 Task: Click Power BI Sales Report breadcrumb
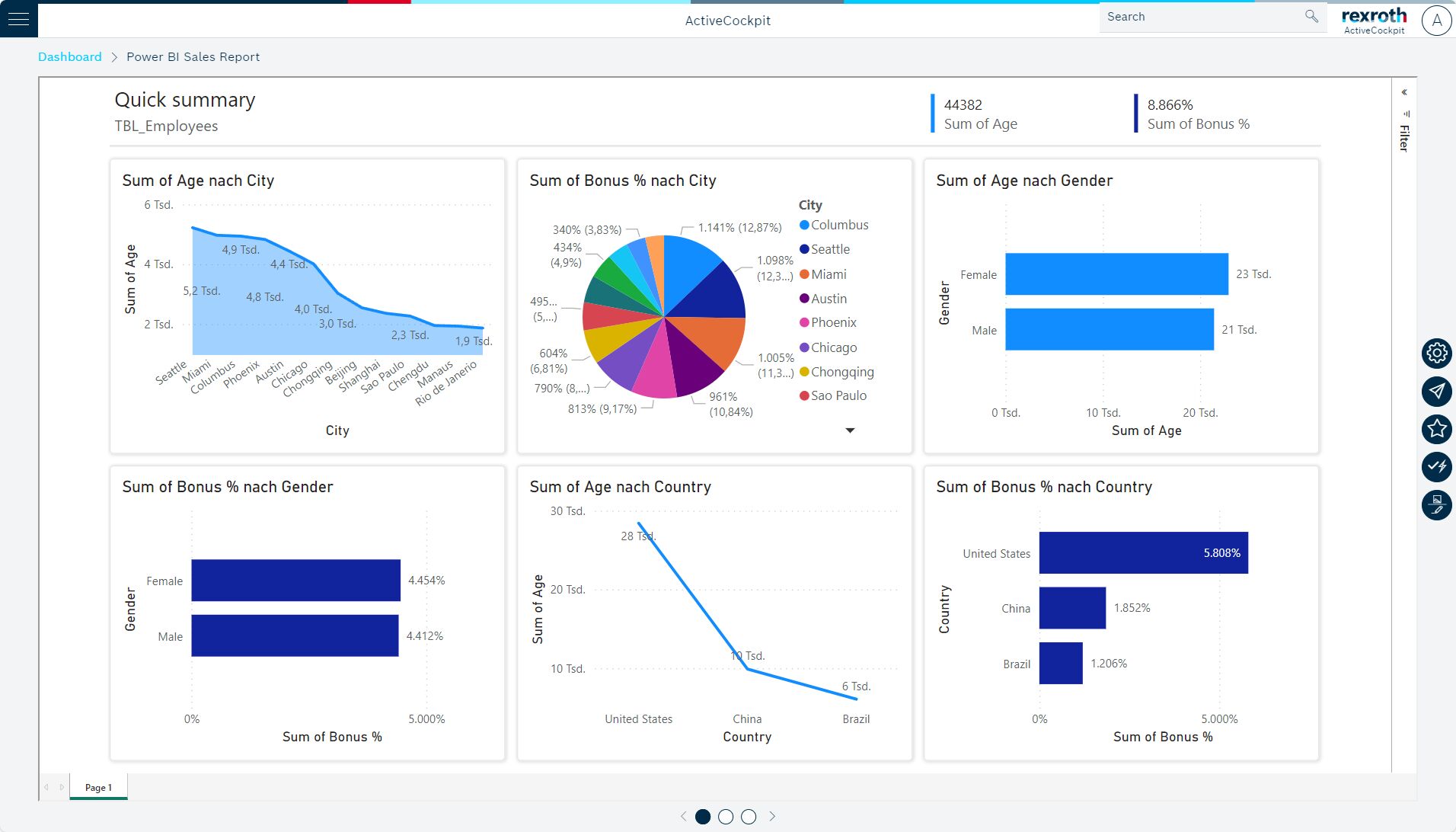(193, 57)
